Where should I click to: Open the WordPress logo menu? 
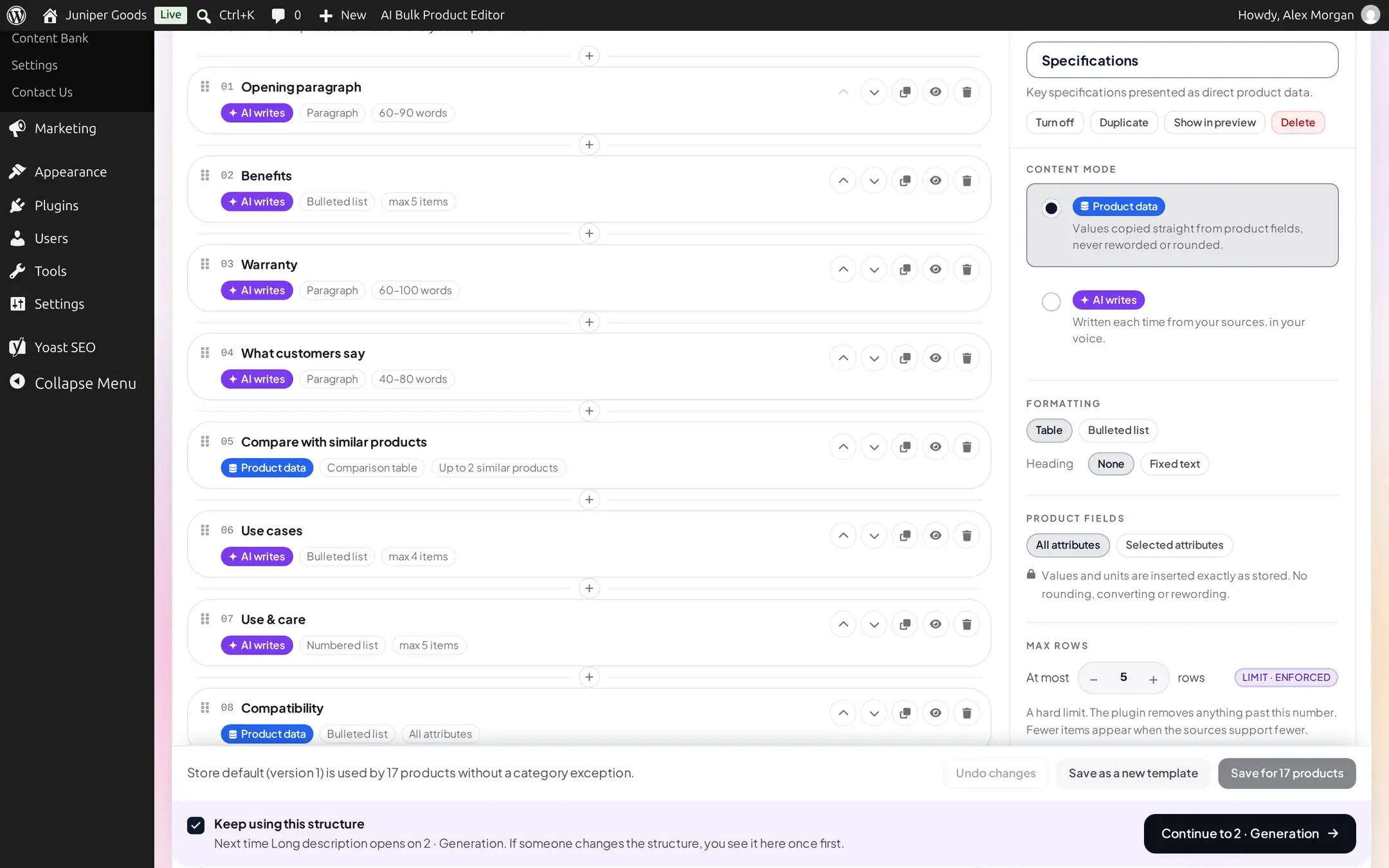(16, 15)
